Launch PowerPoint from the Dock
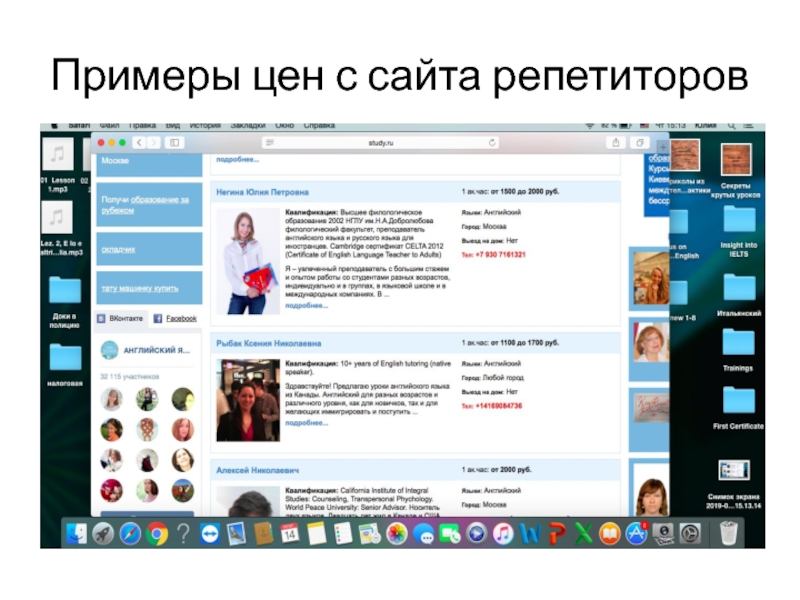This screenshot has height=600, width=800. [x=557, y=534]
